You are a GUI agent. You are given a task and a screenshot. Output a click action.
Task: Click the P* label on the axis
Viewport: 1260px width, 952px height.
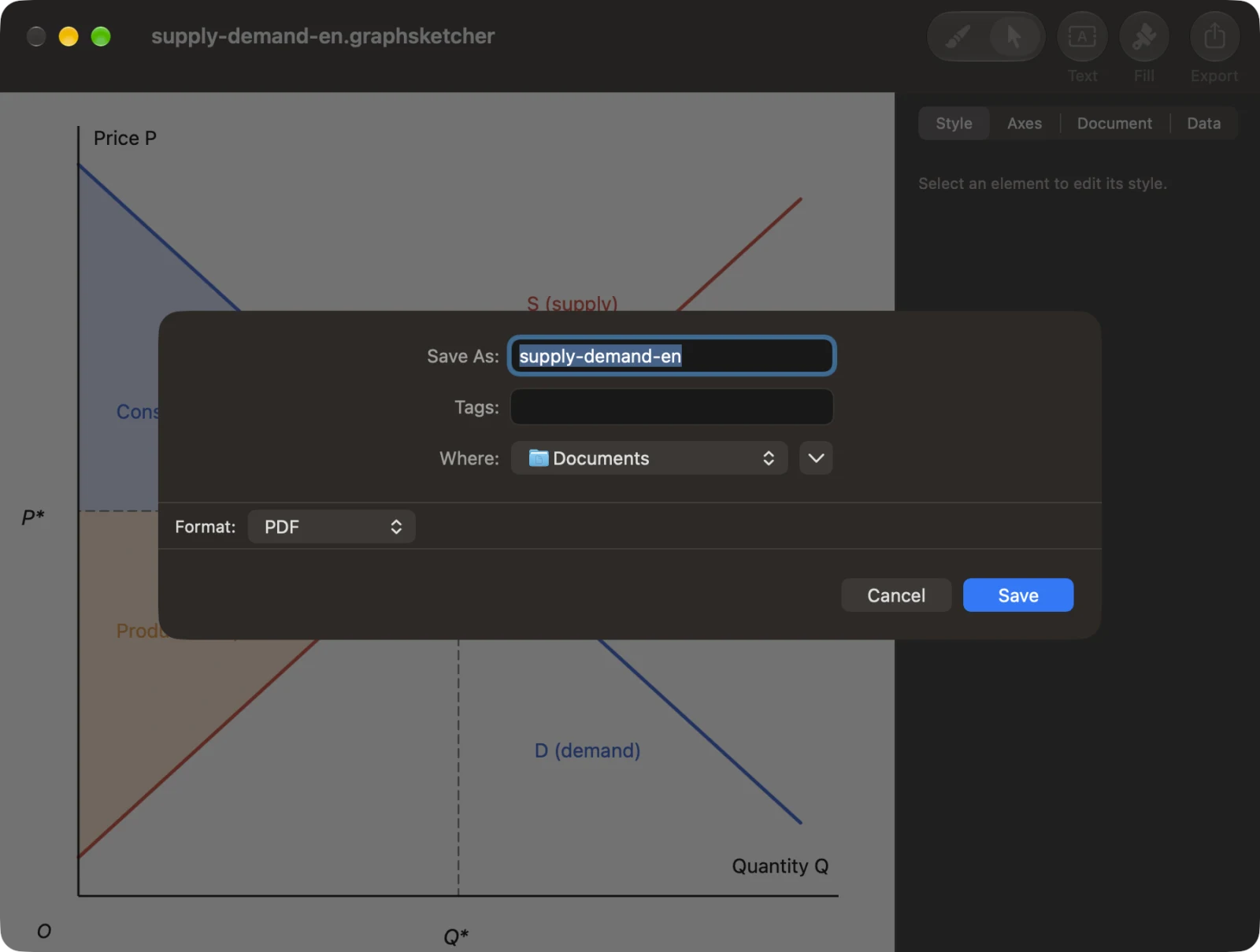[x=33, y=517]
